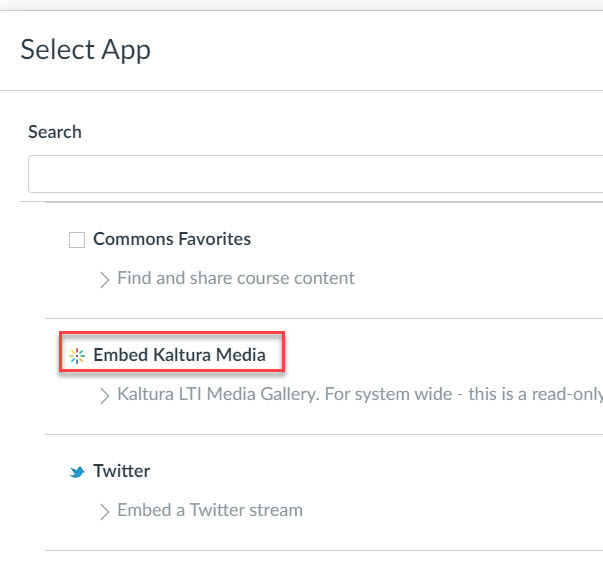Image resolution: width=603 pixels, height=562 pixels.
Task: Click the Search field label
Action: [x=55, y=132]
